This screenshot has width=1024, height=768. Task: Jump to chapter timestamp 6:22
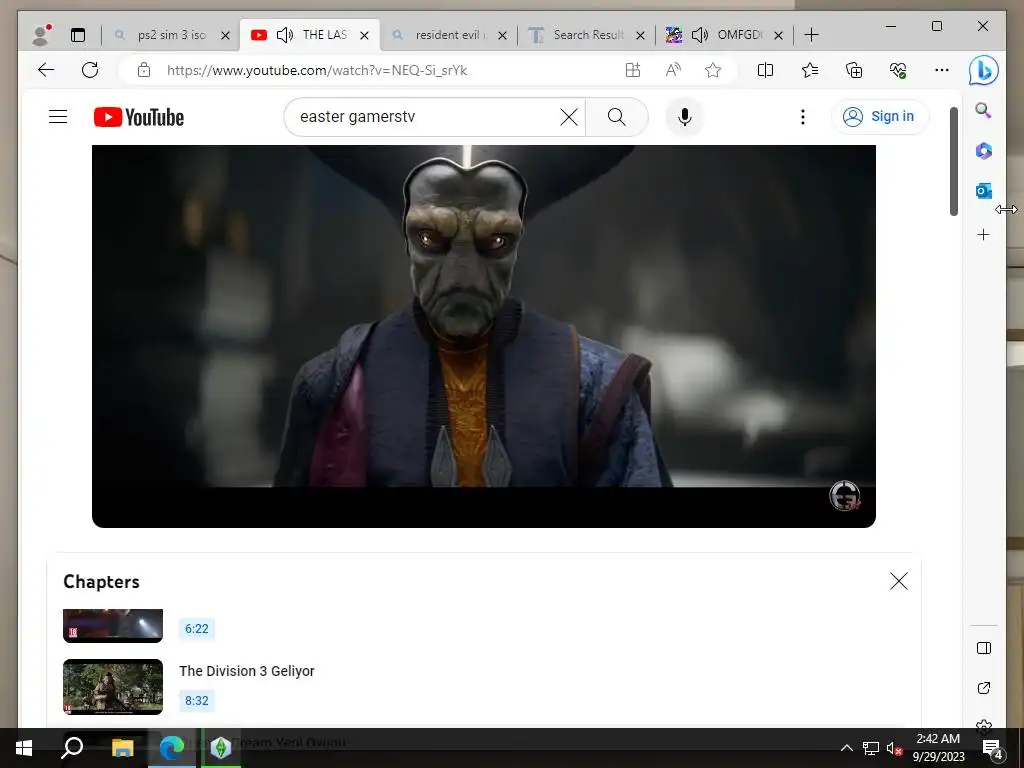(197, 629)
